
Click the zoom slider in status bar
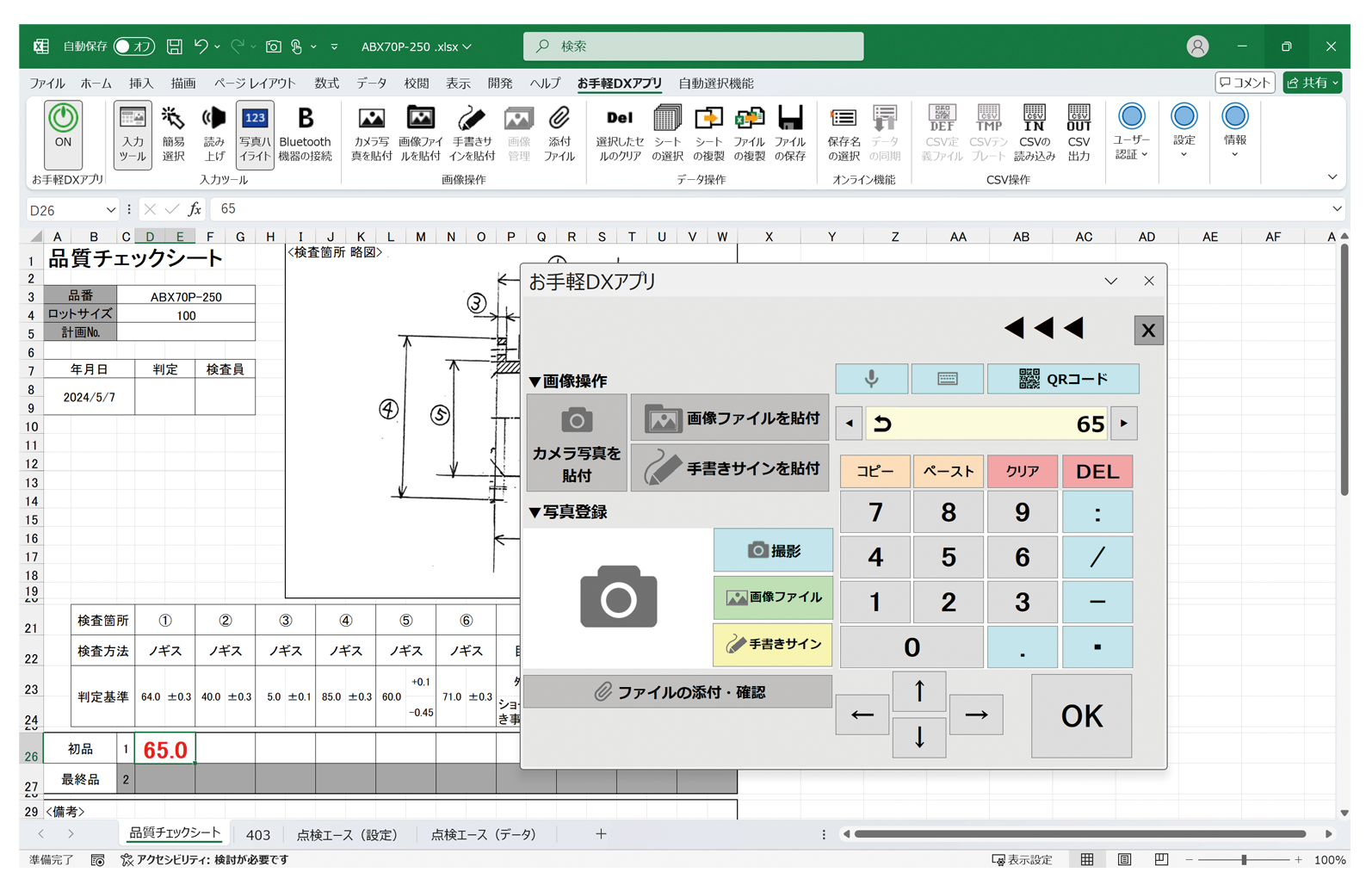coord(1243,860)
